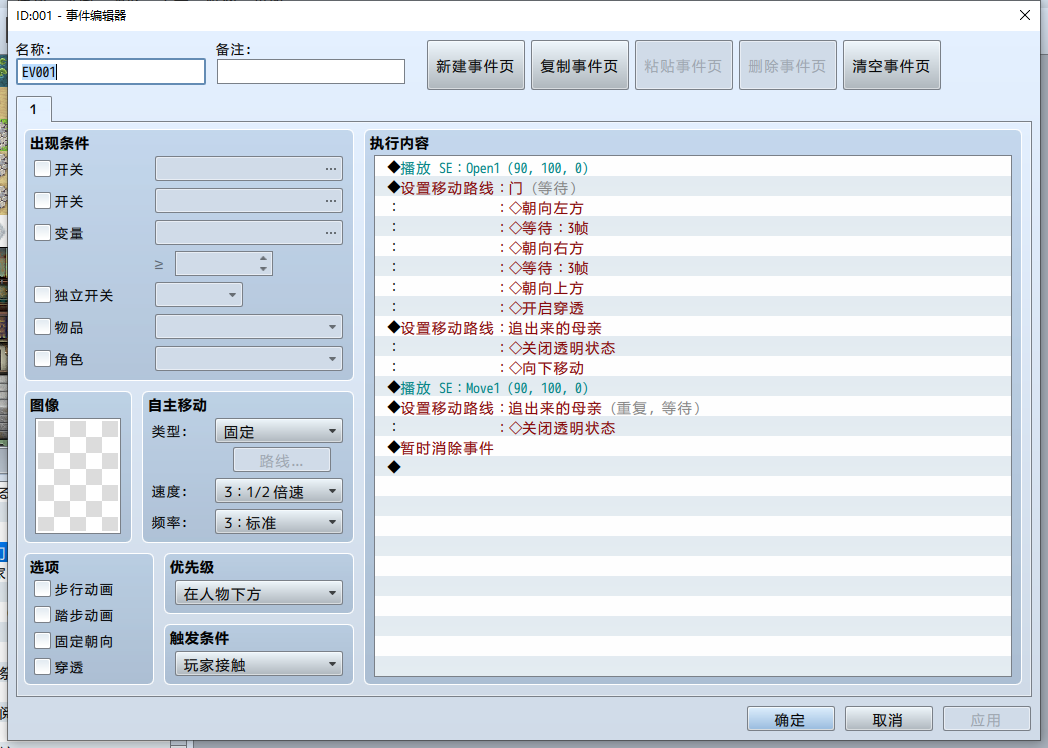Tick the 独立开关 checkbox
Viewport: 1048px width, 748px height.
(42, 295)
